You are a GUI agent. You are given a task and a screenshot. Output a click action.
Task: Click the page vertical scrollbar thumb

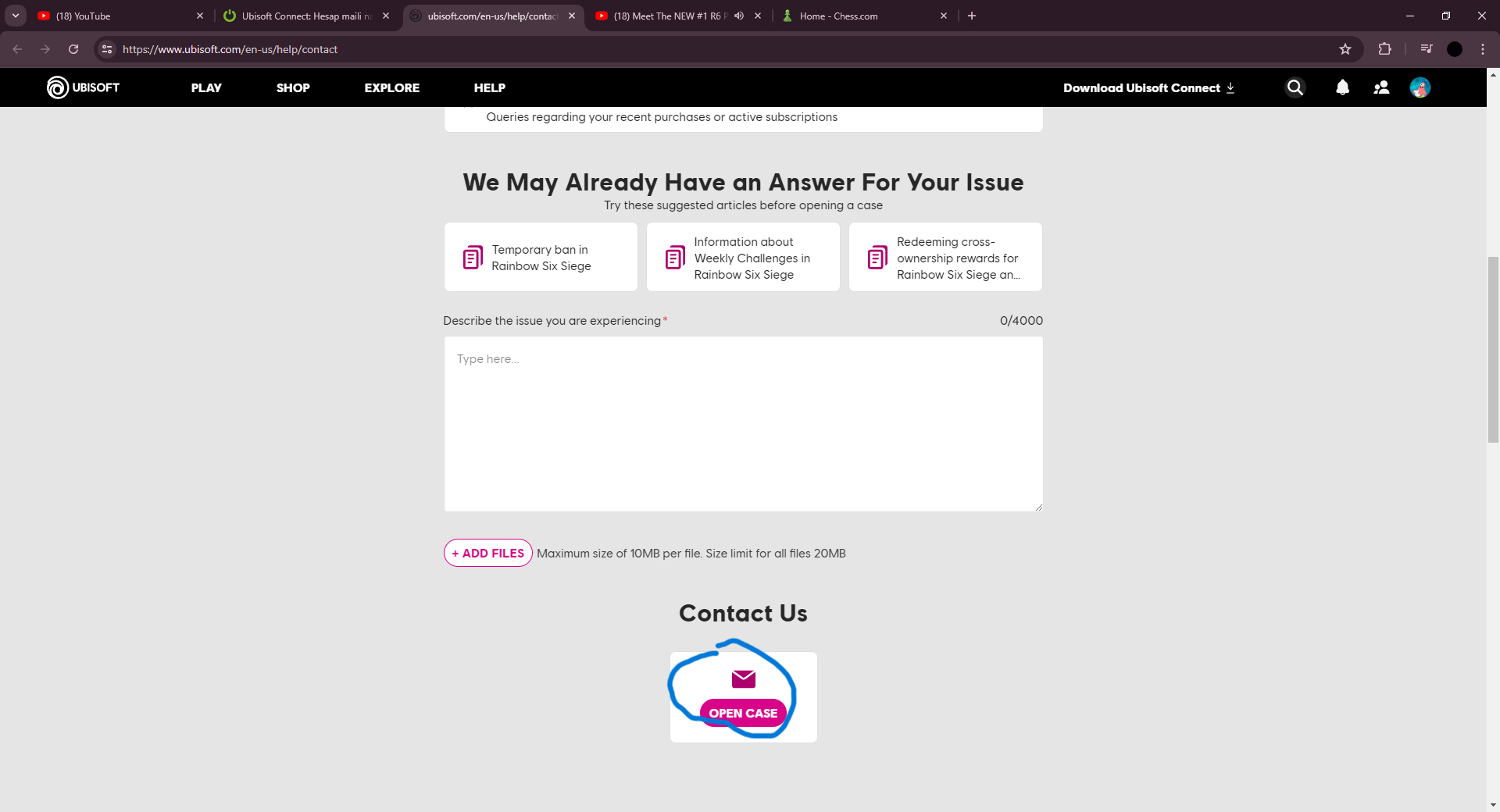pos(1493,349)
